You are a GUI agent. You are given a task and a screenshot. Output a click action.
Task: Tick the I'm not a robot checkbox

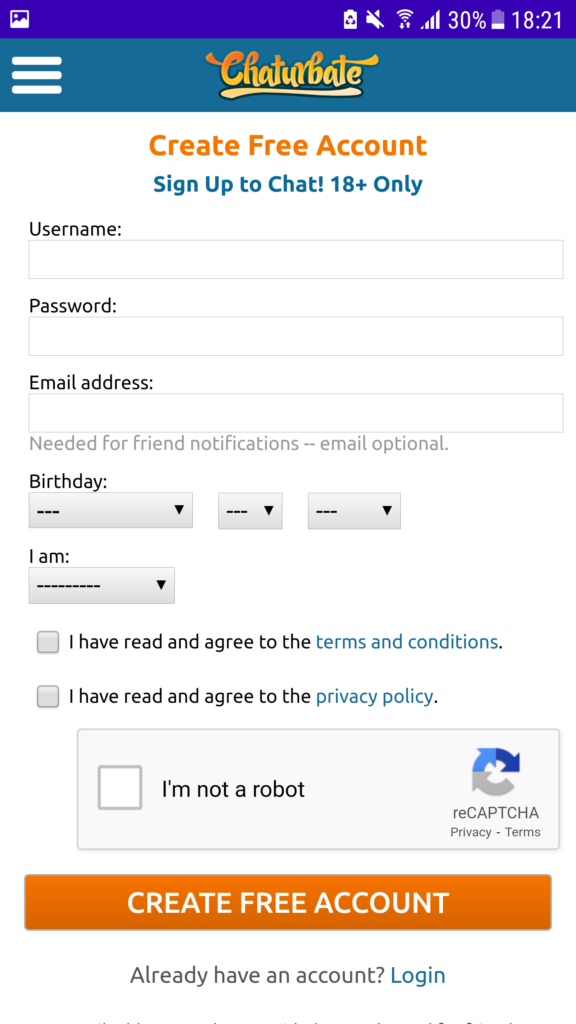pyautogui.click(x=120, y=788)
